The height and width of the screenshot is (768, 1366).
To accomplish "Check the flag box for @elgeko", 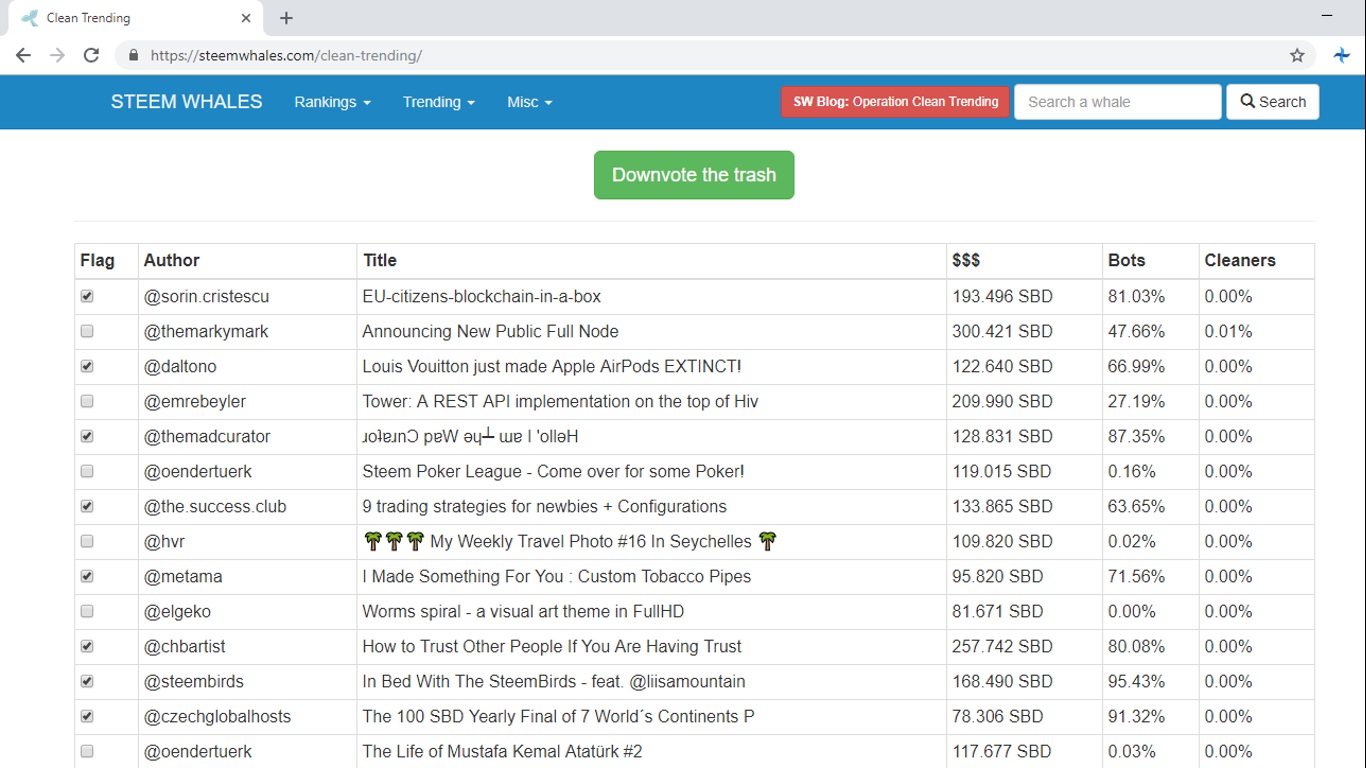I will click(x=87, y=611).
